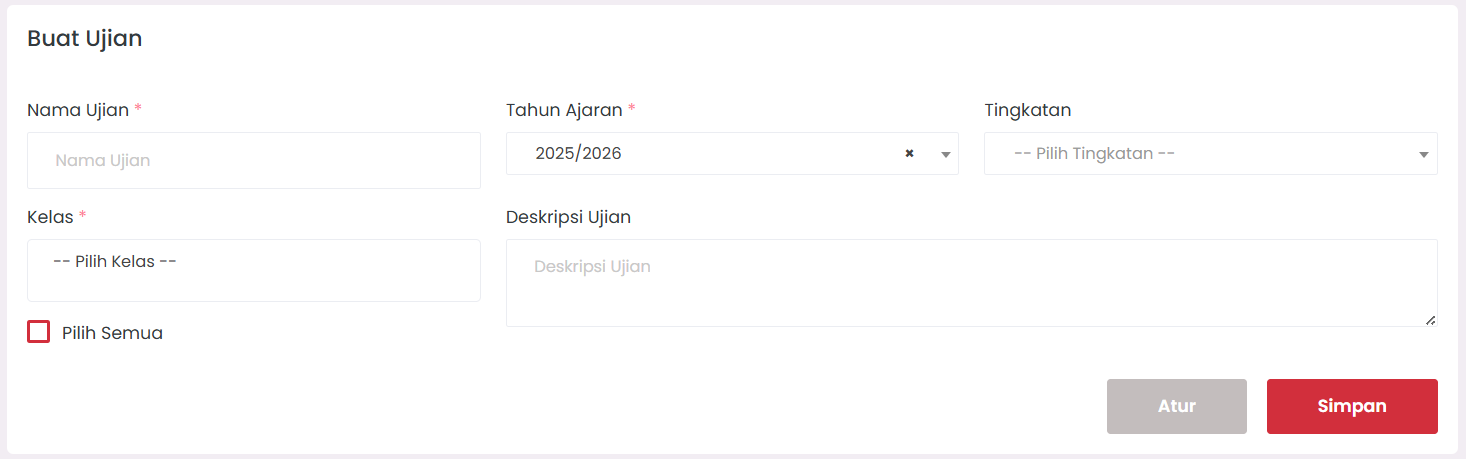
Task: Click the Kelas field label
Action: [x=50, y=217]
